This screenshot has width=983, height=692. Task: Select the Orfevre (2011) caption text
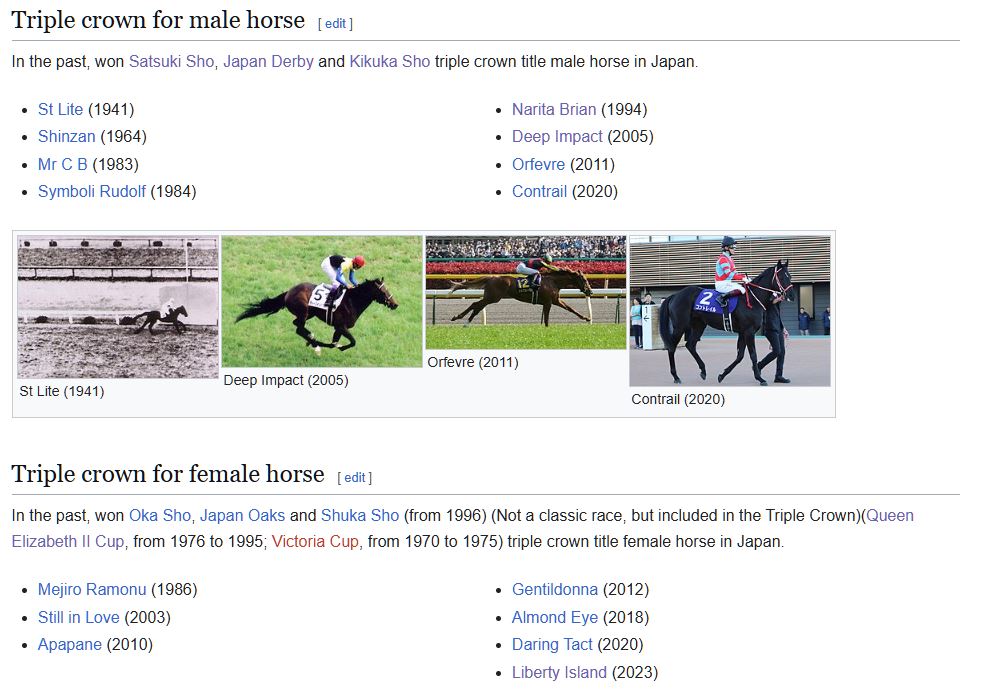click(x=473, y=362)
